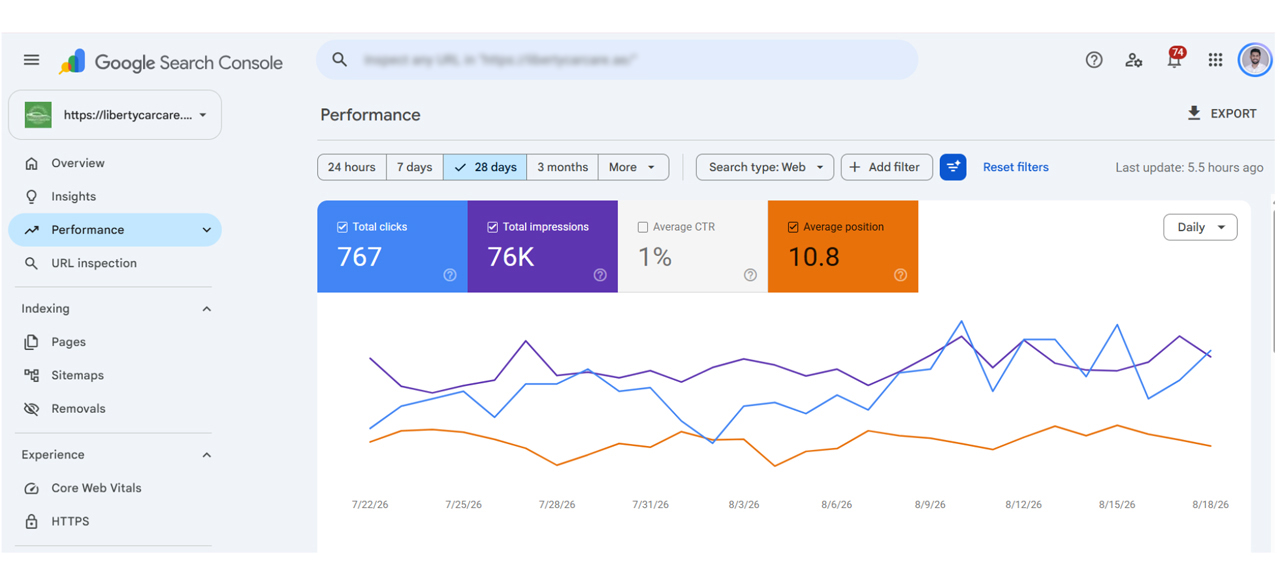The image size is (1280, 572).
Task: Collapse the Experience section
Action: [x=207, y=455]
